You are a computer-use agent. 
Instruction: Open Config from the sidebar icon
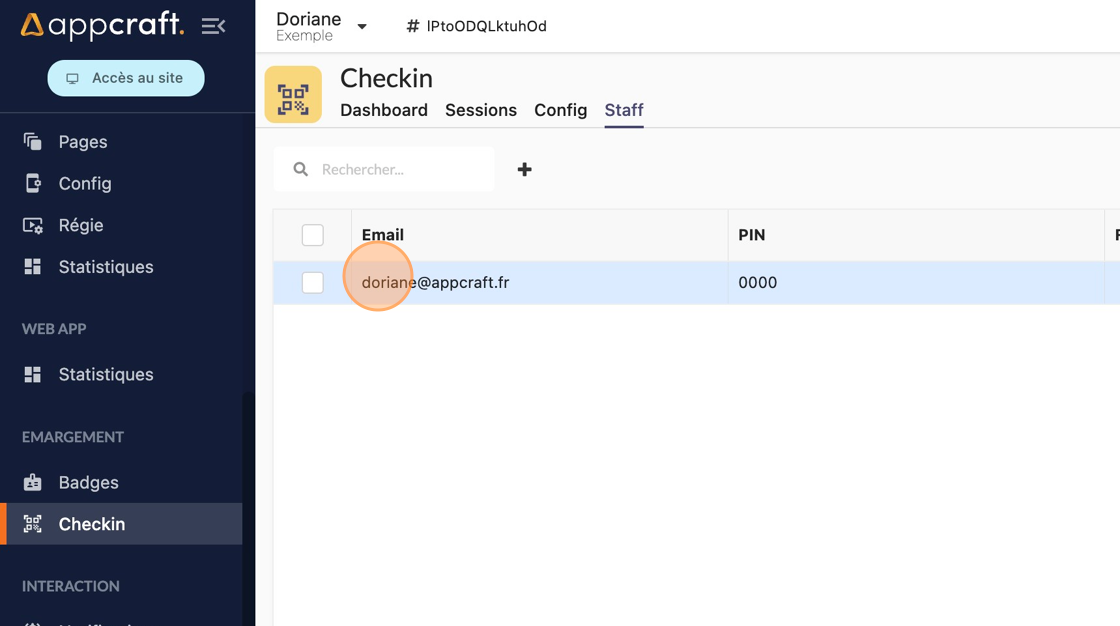33,183
